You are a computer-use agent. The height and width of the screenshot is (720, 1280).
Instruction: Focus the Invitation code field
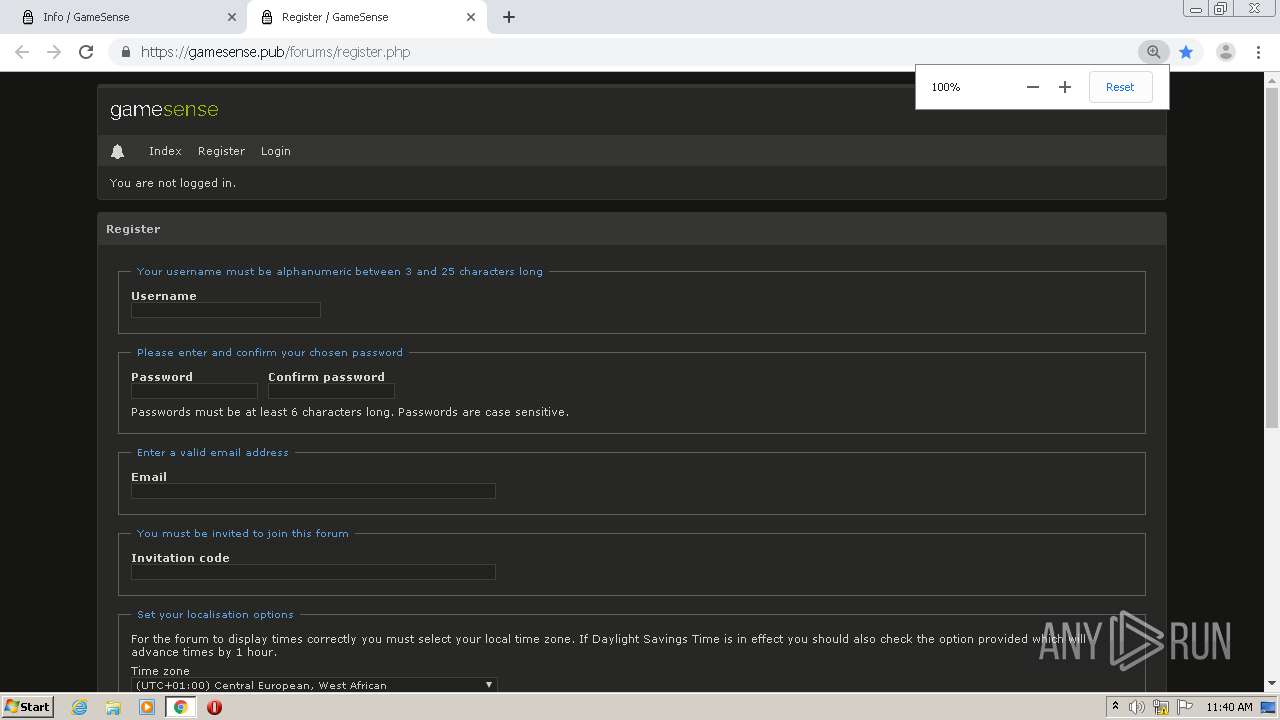(x=313, y=572)
